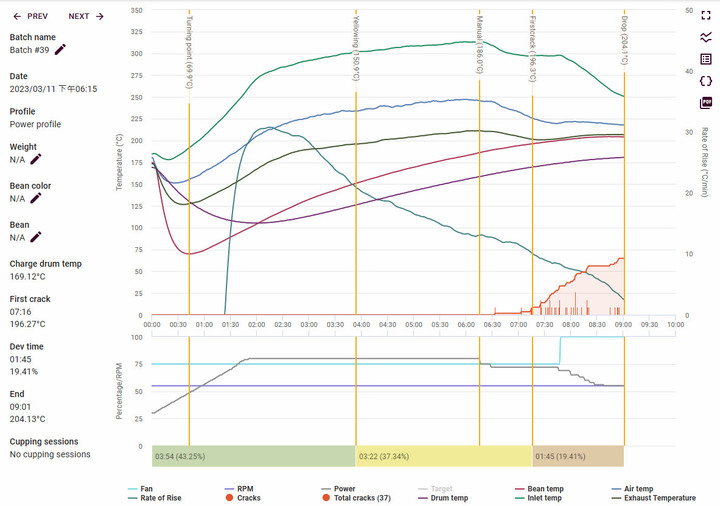This screenshot has height=506, width=720.
Task: Toggle the Fan legend entry
Action: pyautogui.click(x=141, y=489)
